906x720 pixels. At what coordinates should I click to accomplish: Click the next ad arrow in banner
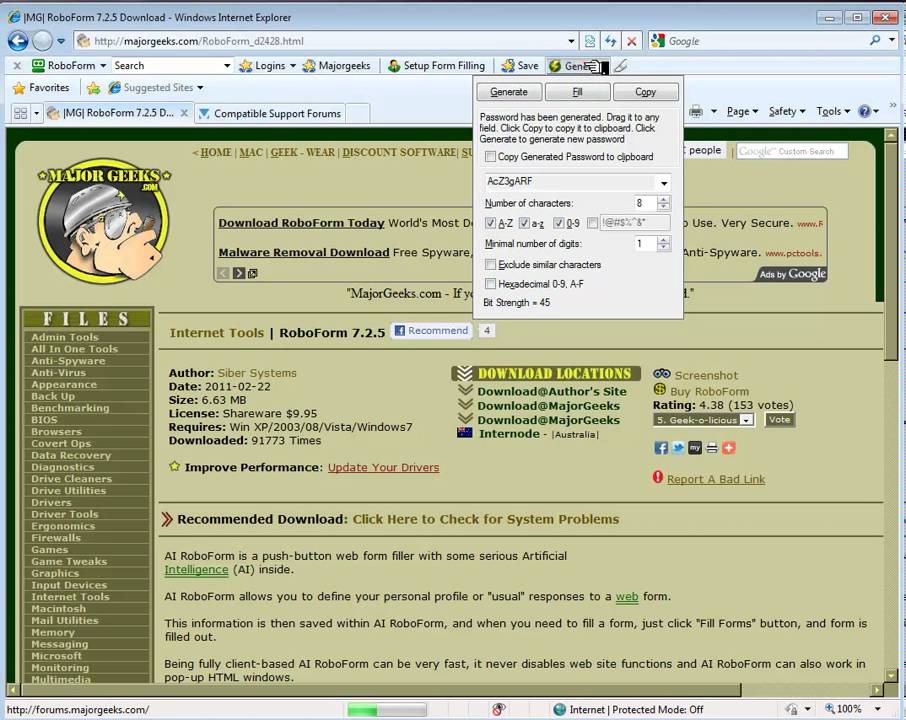coord(239,273)
